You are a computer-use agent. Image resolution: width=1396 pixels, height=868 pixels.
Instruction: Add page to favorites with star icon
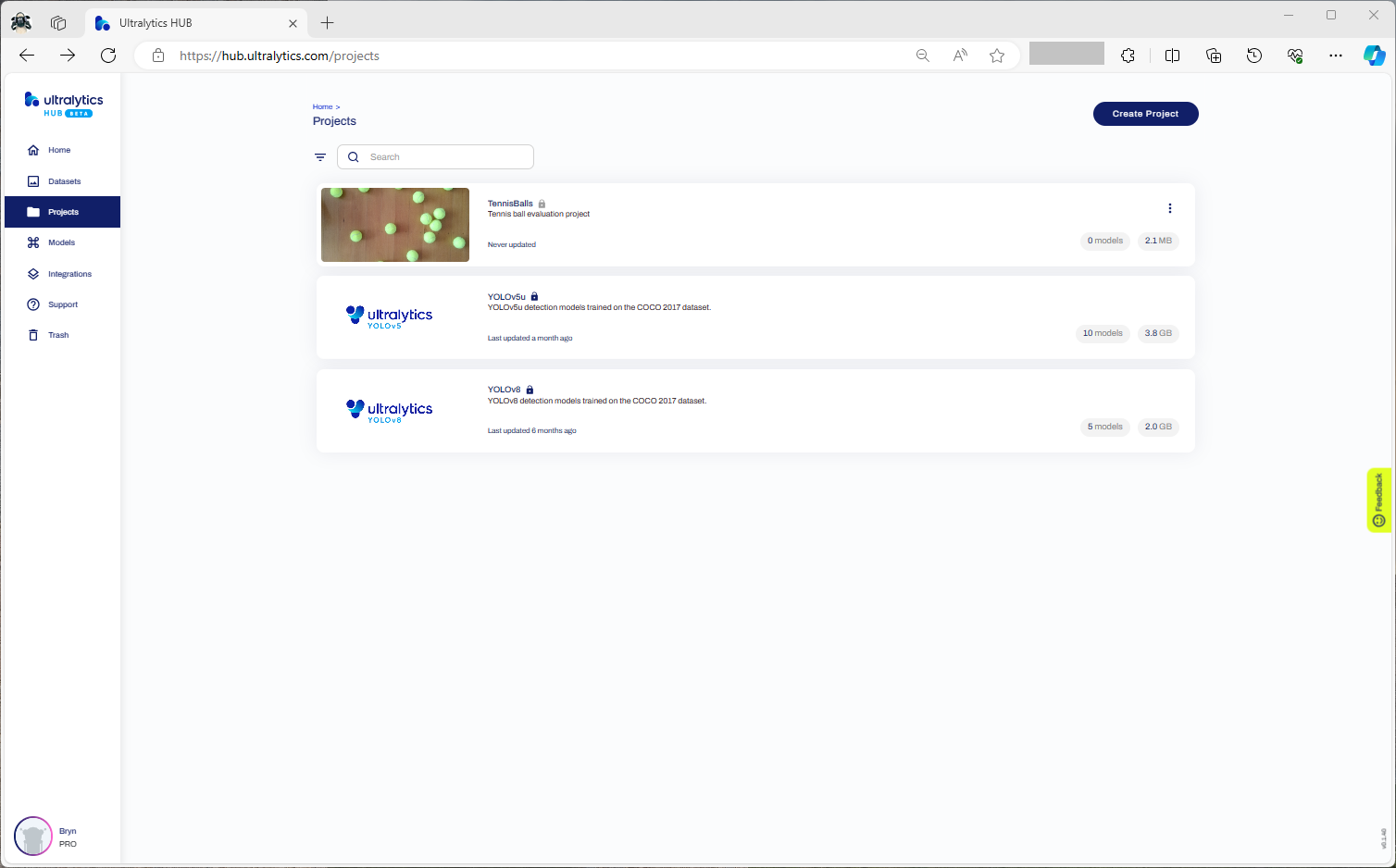point(997,56)
